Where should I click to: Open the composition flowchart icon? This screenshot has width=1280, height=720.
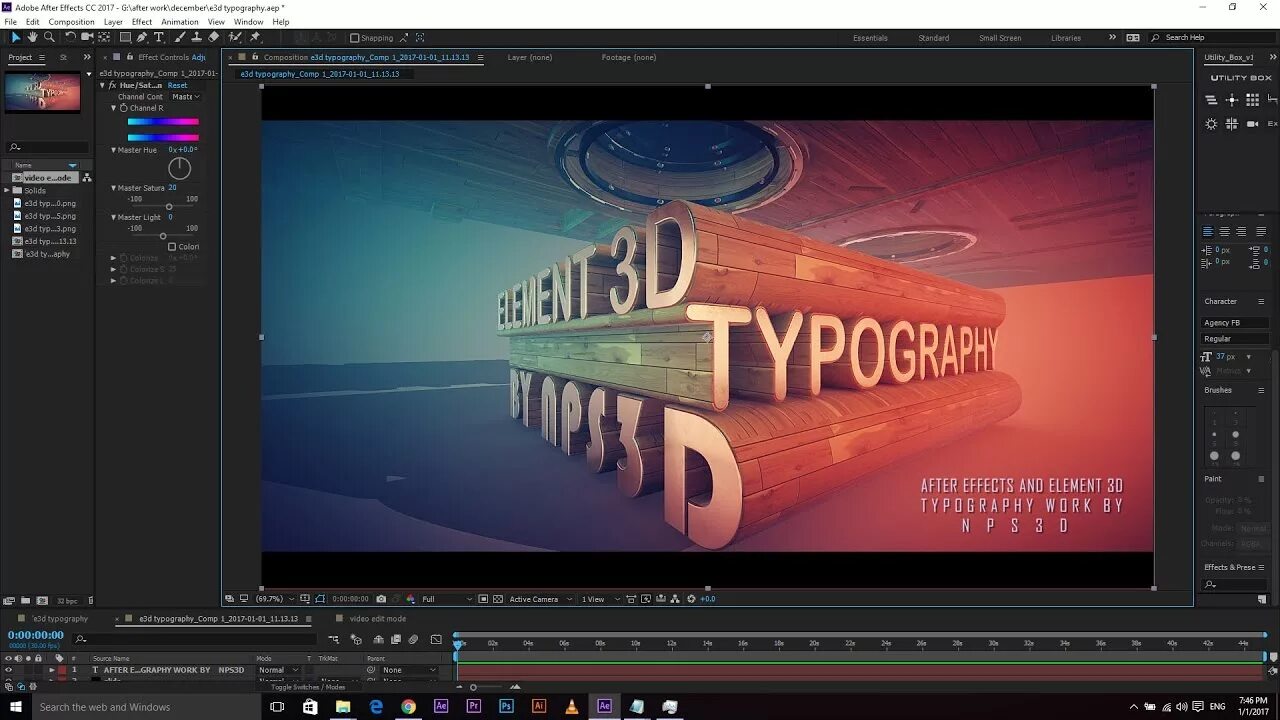675,599
